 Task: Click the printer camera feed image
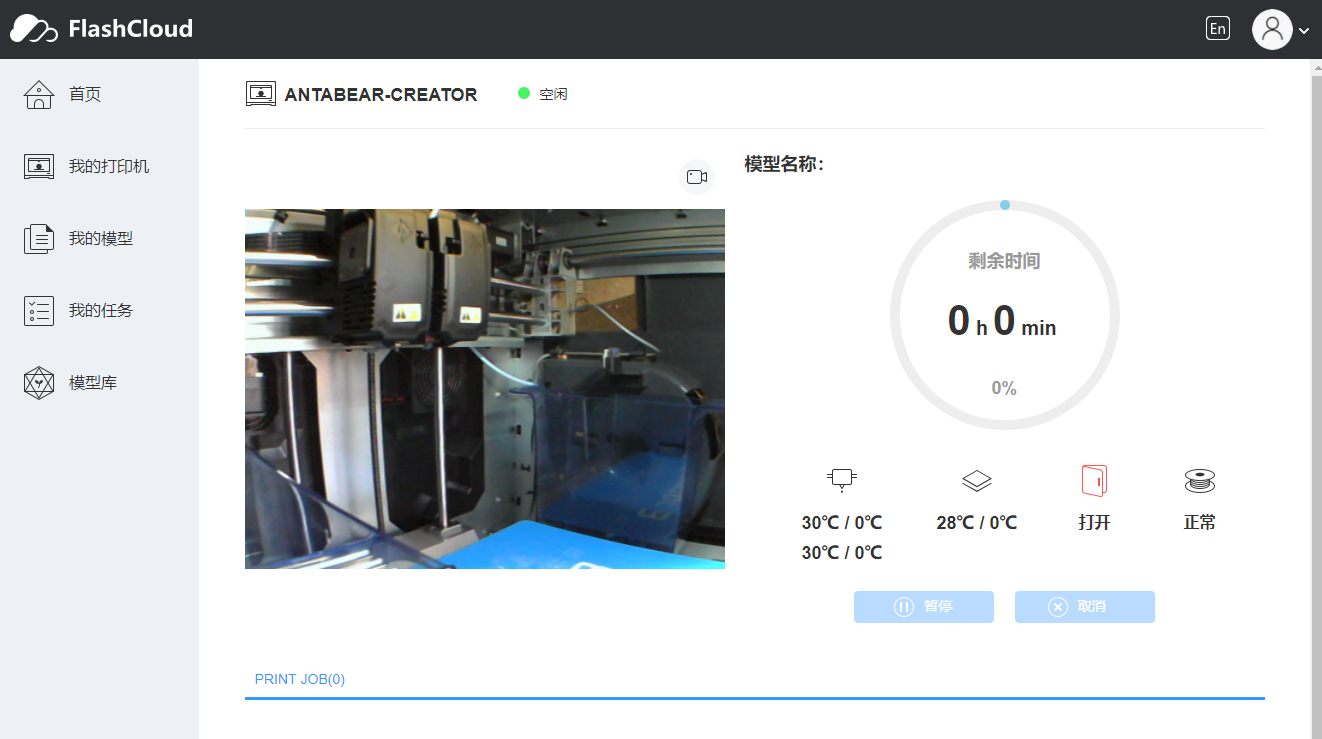coord(485,389)
